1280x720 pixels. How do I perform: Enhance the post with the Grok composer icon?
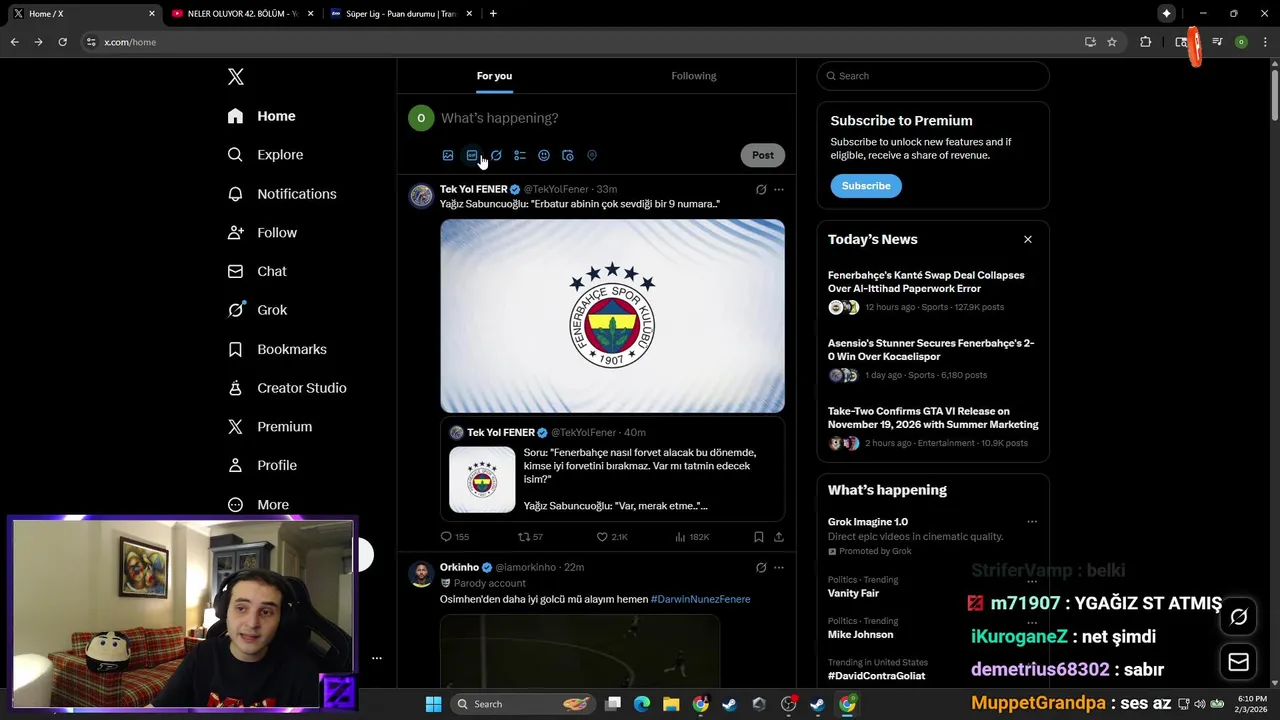pyautogui.click(x=496, y=155)
